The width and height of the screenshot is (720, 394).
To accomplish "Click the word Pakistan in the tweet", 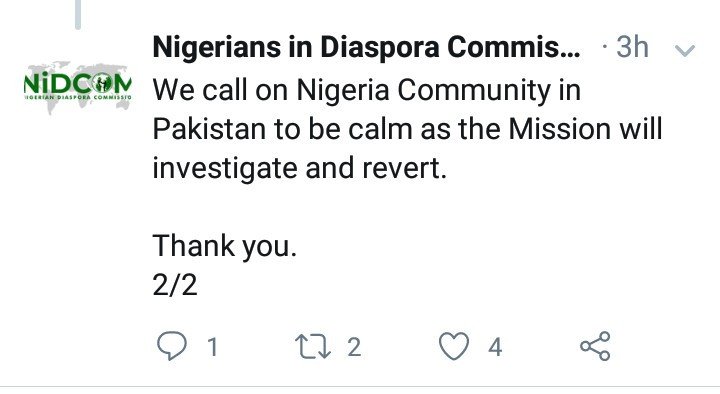I will pyautogui.click(x=209, y=129).
